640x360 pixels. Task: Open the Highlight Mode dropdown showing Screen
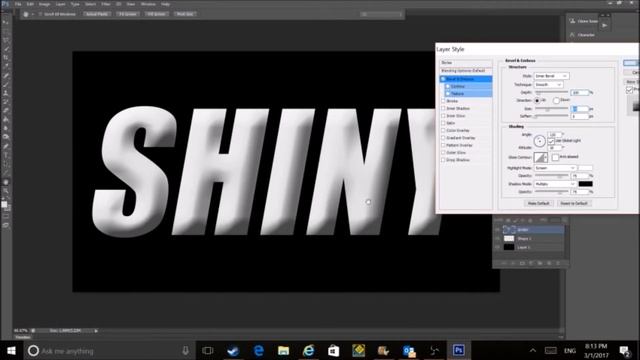coord(555,168)
